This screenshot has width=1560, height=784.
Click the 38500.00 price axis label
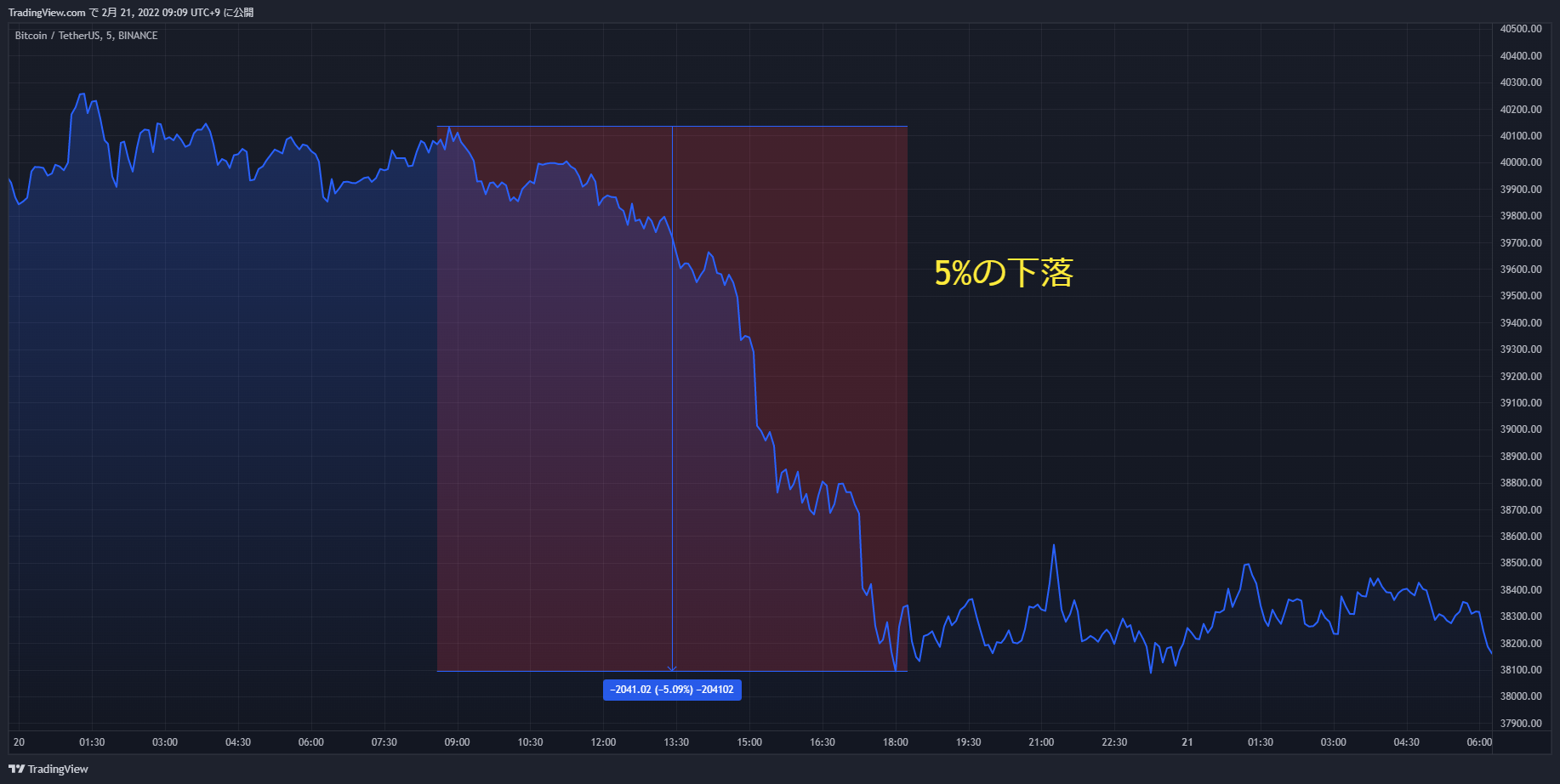tap(1521, 563)
